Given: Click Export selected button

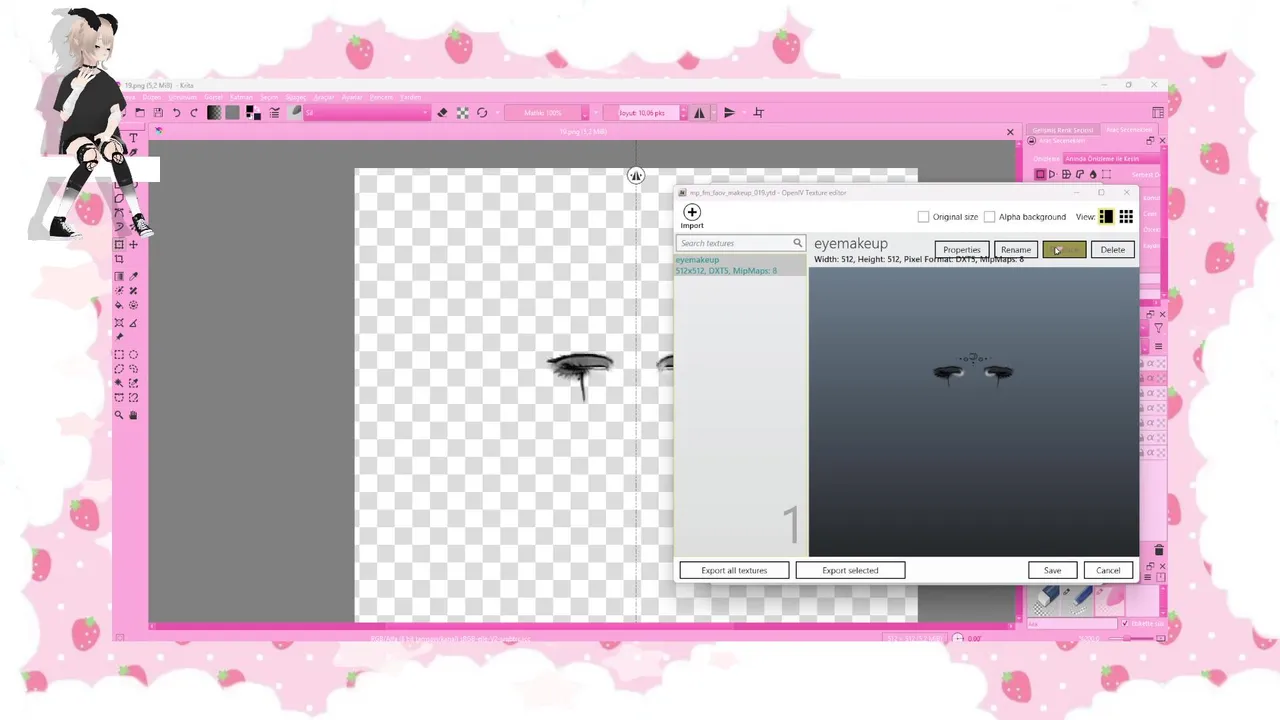Looking at the screenshot, I should [850, 570].
